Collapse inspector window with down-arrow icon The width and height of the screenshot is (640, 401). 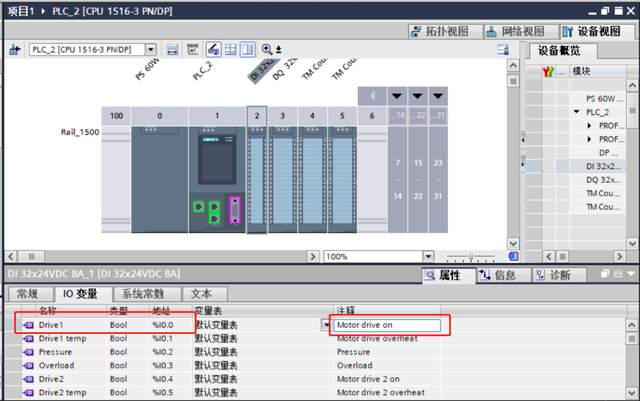coord(632,274)
